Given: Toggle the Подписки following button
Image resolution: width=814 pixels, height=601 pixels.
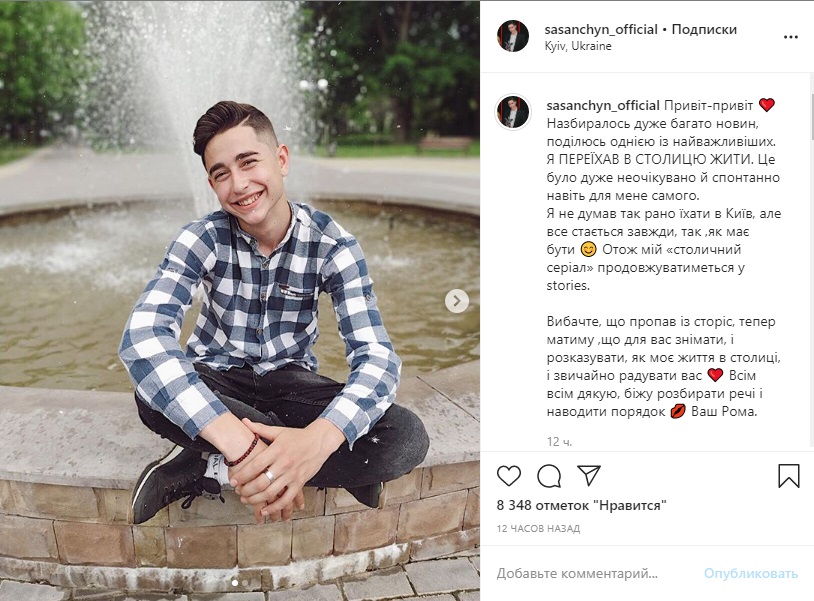Looking at the screenshot, I should 704,30.
